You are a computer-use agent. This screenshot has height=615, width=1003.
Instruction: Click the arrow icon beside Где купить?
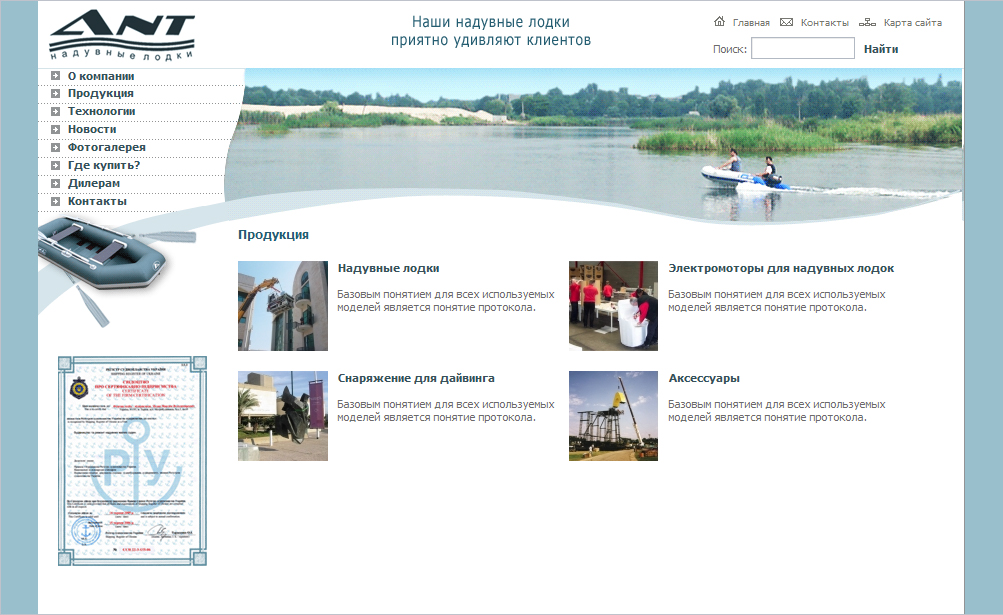pos(55,165)
